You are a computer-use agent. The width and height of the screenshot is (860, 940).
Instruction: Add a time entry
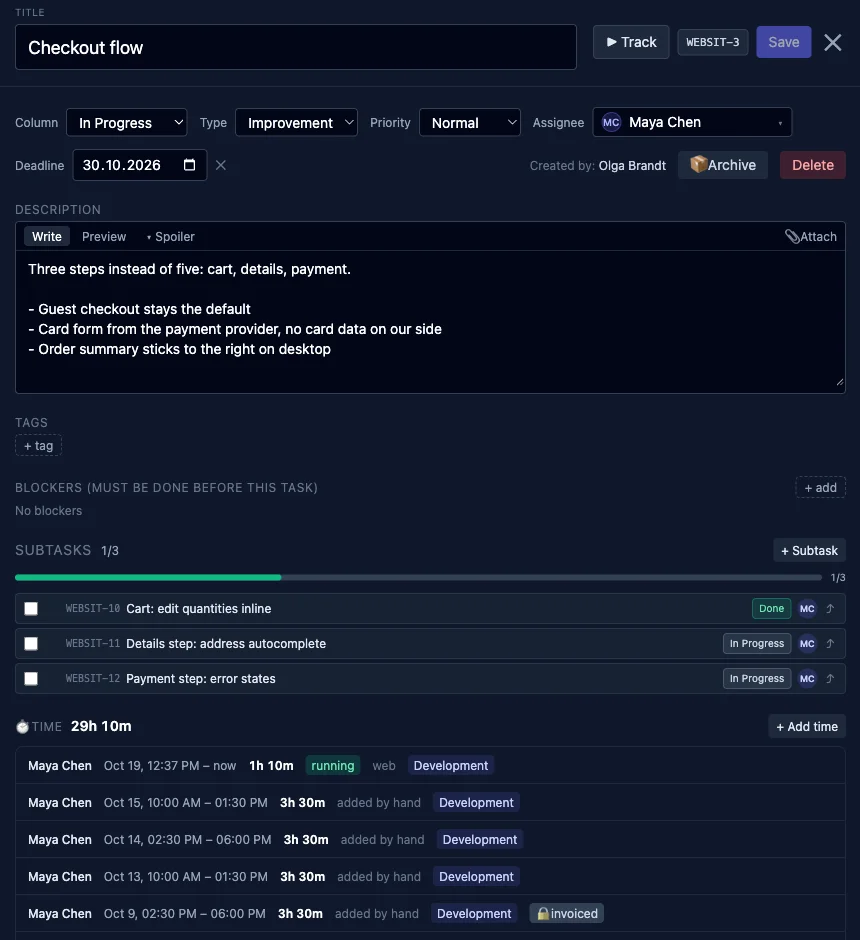click(x=807, y=727)
